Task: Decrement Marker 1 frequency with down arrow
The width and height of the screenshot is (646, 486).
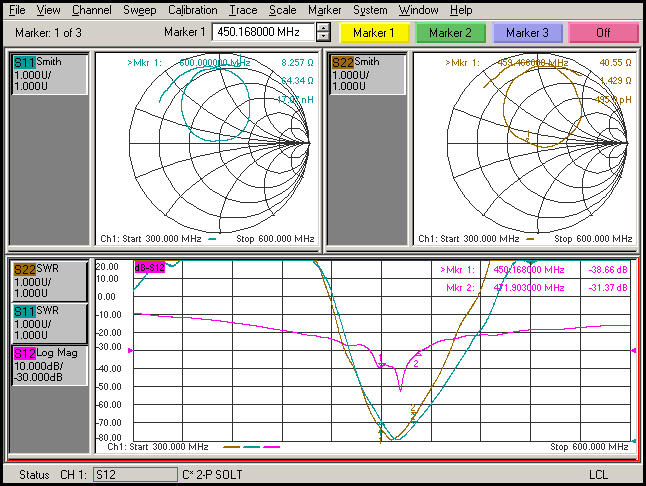Action: pos(323,38)
